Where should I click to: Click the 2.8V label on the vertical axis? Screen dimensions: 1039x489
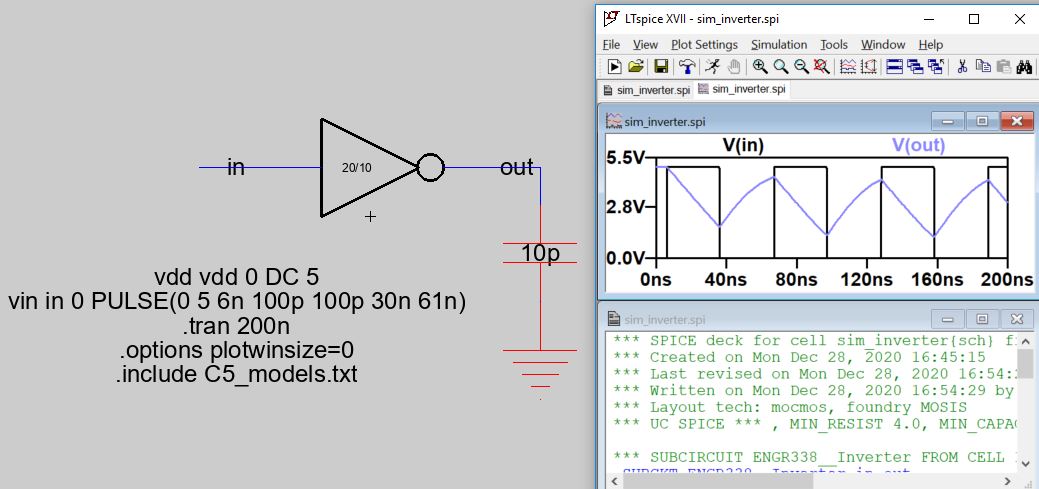coord(626,207)
